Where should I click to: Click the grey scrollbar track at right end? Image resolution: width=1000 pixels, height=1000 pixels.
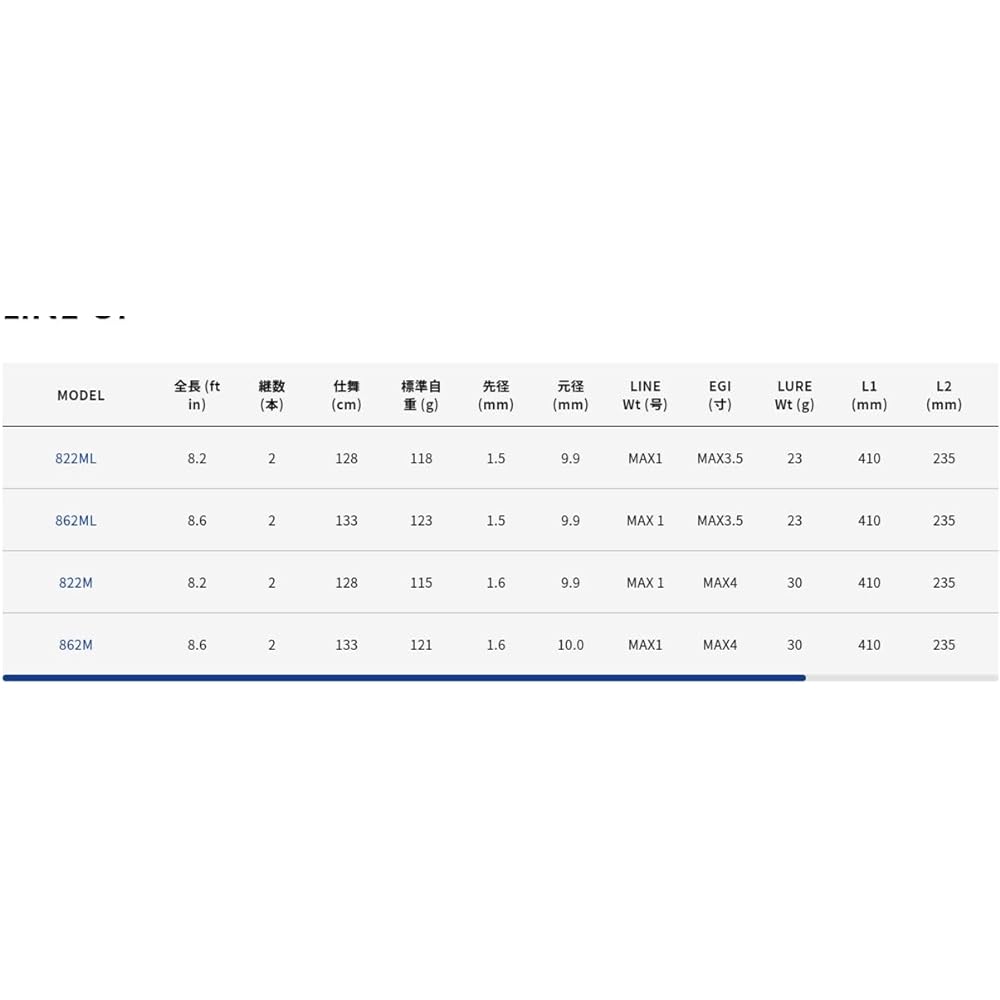(x=902, y=678)
